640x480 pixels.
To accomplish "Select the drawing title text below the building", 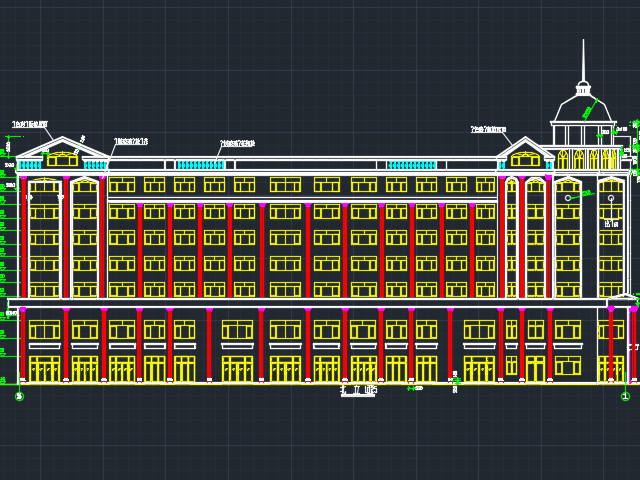I will point(358,390).
